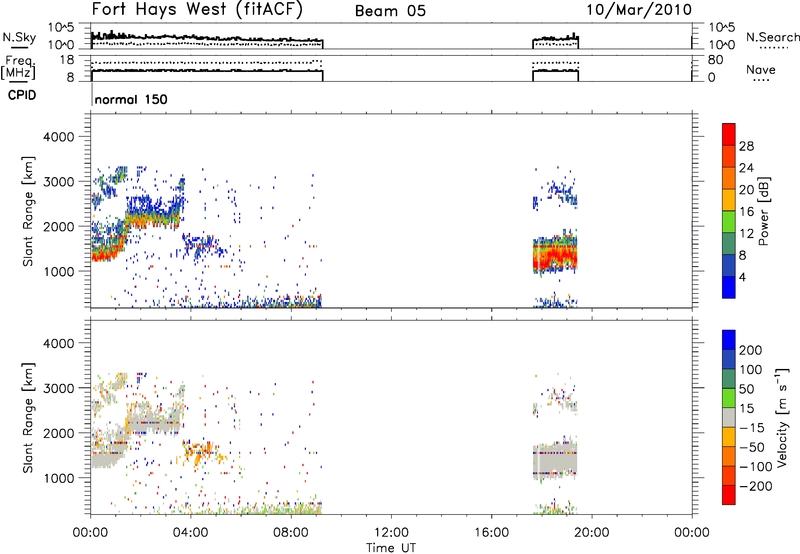Click the '04:00' time tick label

coord(191,533)
